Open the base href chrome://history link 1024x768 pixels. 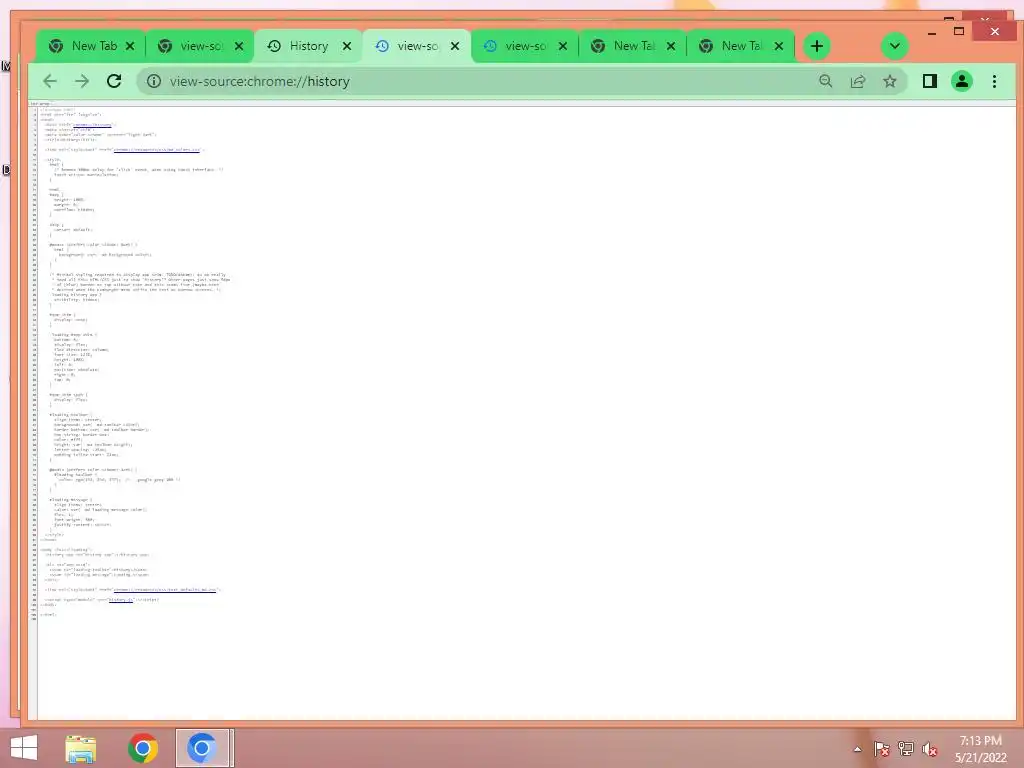92,124
